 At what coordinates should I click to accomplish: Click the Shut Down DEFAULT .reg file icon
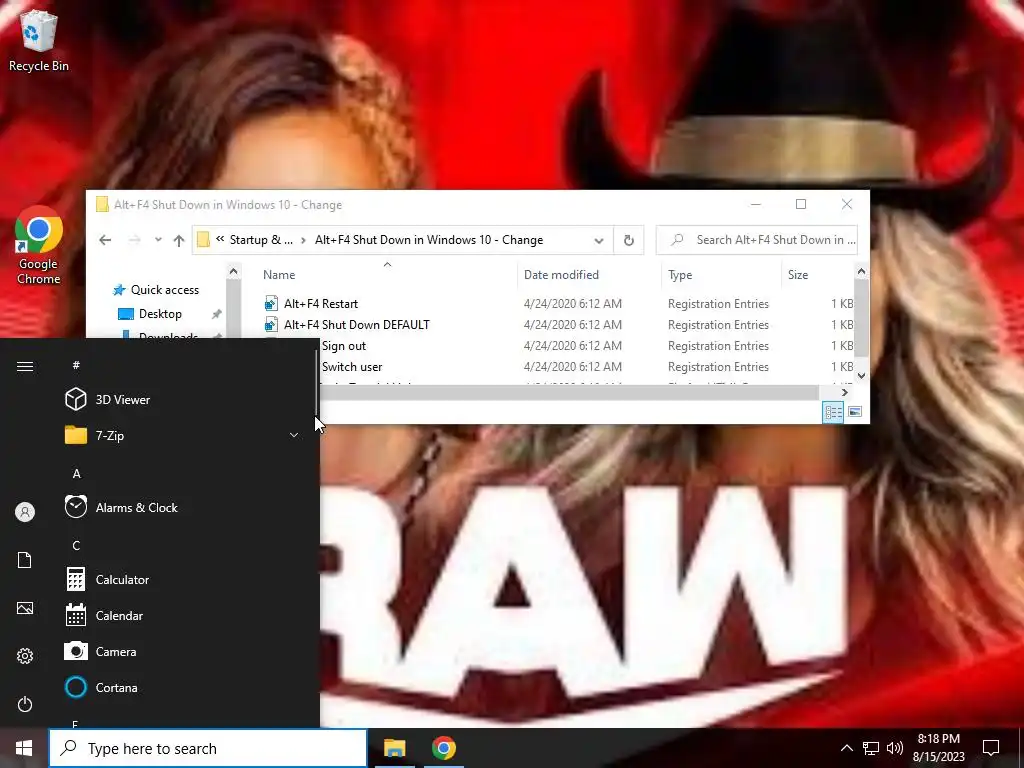point(271,325)
